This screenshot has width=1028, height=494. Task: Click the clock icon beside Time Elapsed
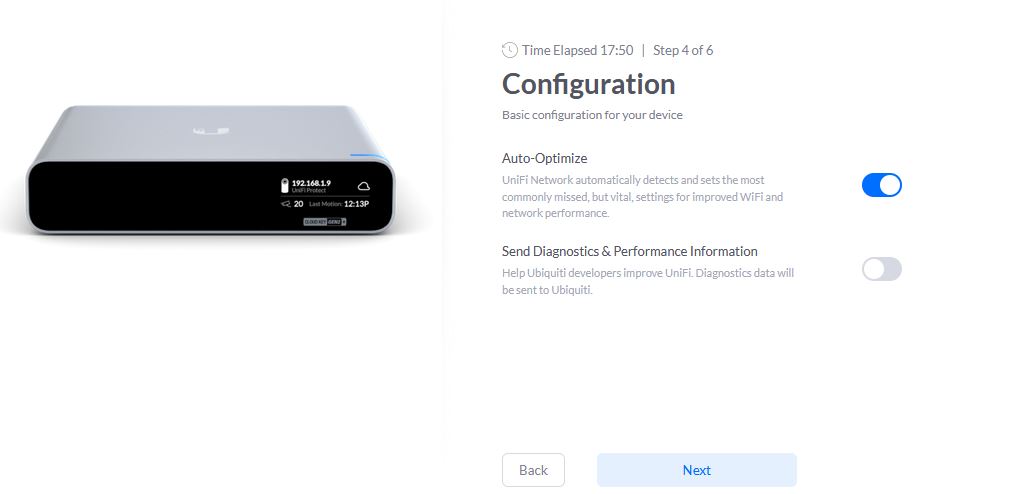click(509, 50)
